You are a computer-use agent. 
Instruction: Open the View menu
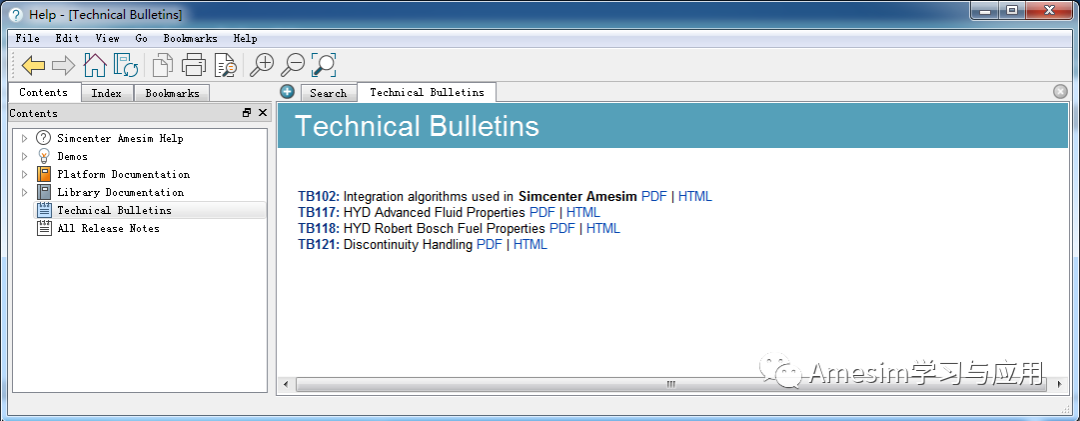point(107,39)
